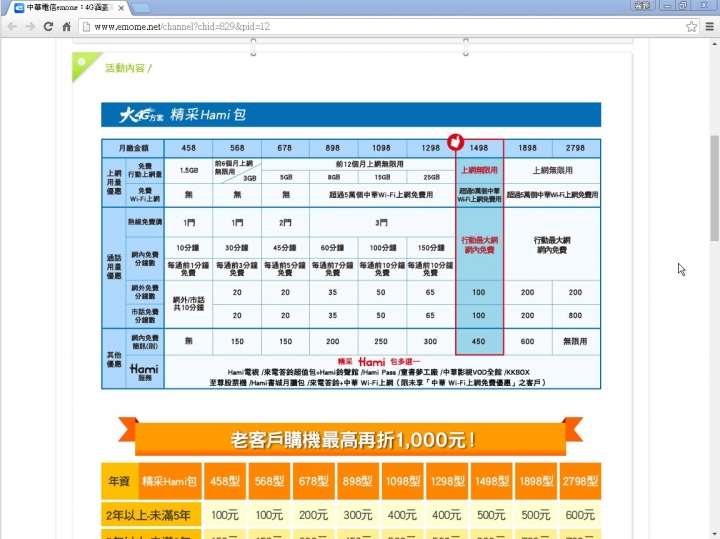Click the 25GB data cell
Viewport: 720px width, 539px height.
(431, 177)
